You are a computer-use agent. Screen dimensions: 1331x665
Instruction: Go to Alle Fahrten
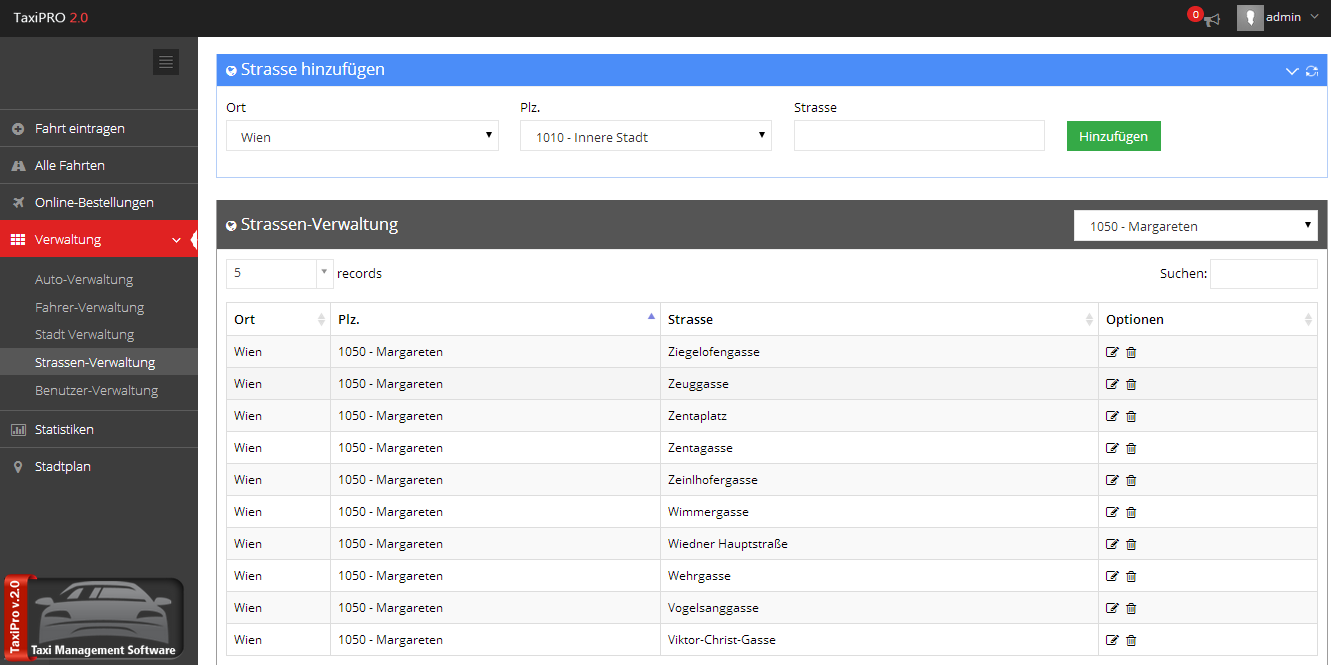[x=99, y=166]
